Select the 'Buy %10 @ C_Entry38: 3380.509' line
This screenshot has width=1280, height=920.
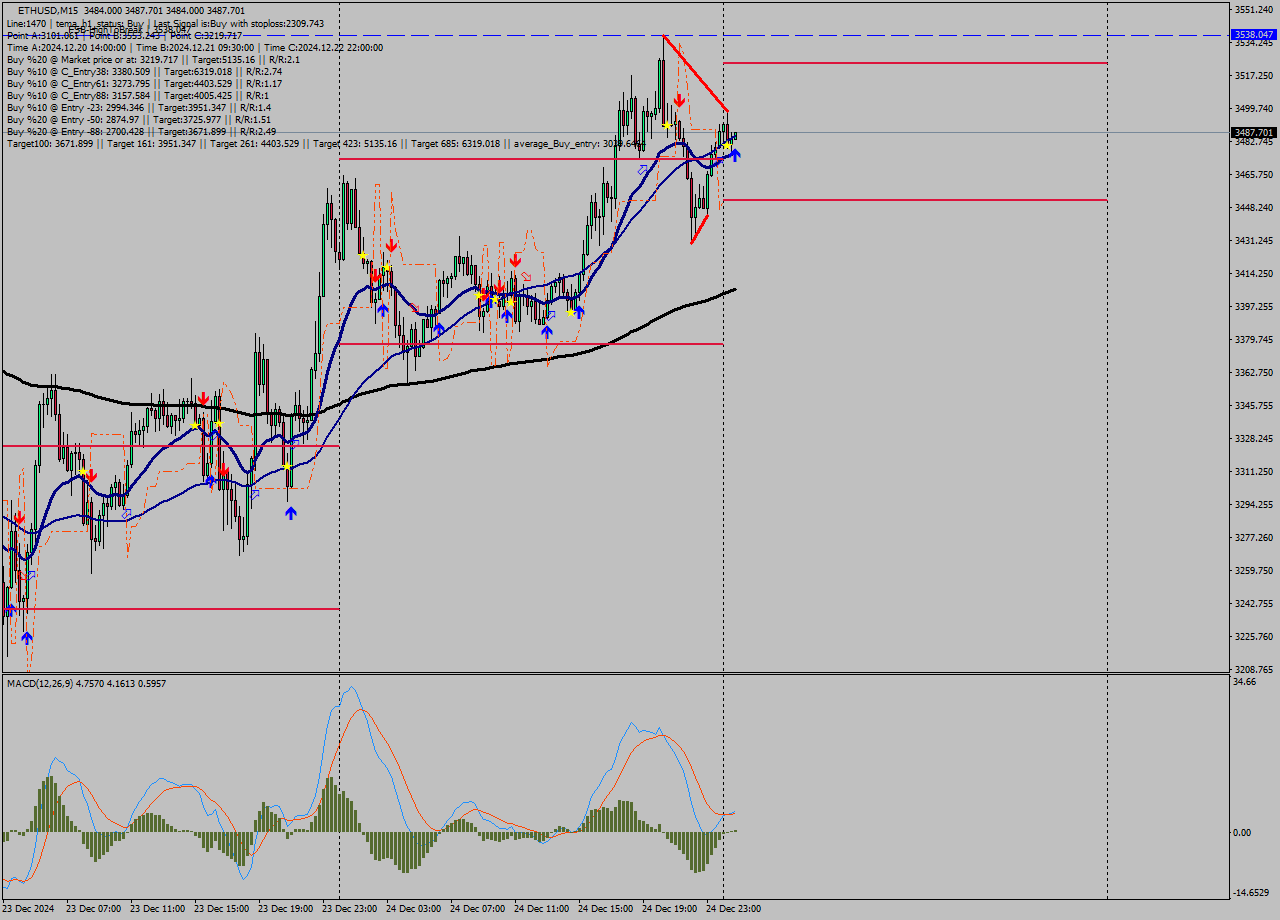144,71
